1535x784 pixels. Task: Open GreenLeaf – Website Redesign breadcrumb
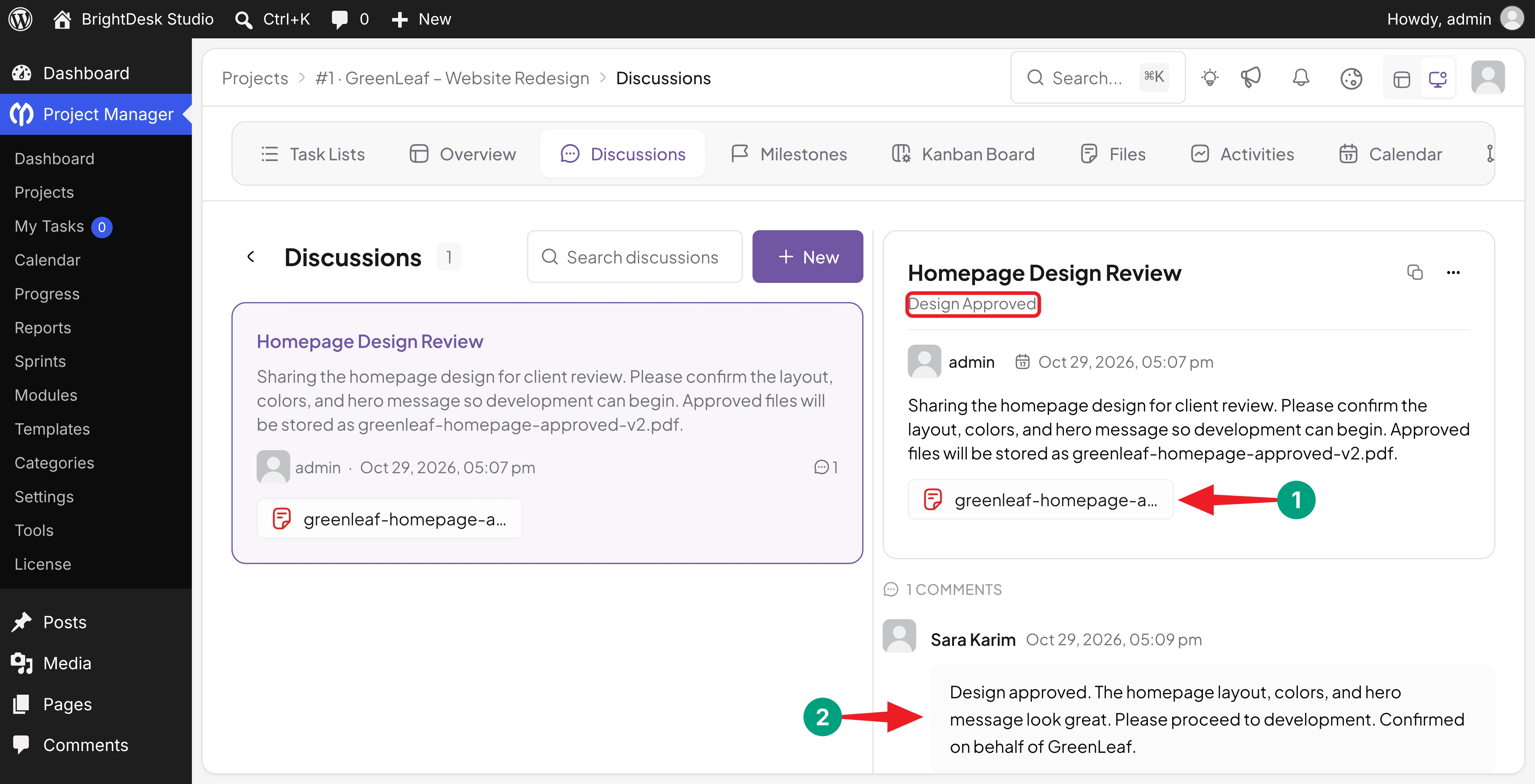[x=452, y=78]
